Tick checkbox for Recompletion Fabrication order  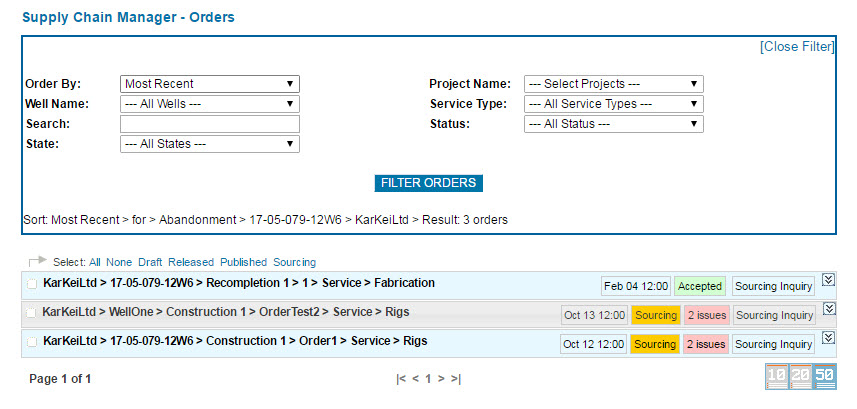point(32,285)
